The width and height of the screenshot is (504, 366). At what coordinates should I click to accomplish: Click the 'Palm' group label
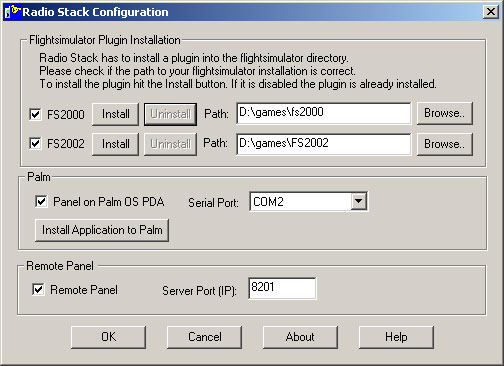tap(39, 177)
